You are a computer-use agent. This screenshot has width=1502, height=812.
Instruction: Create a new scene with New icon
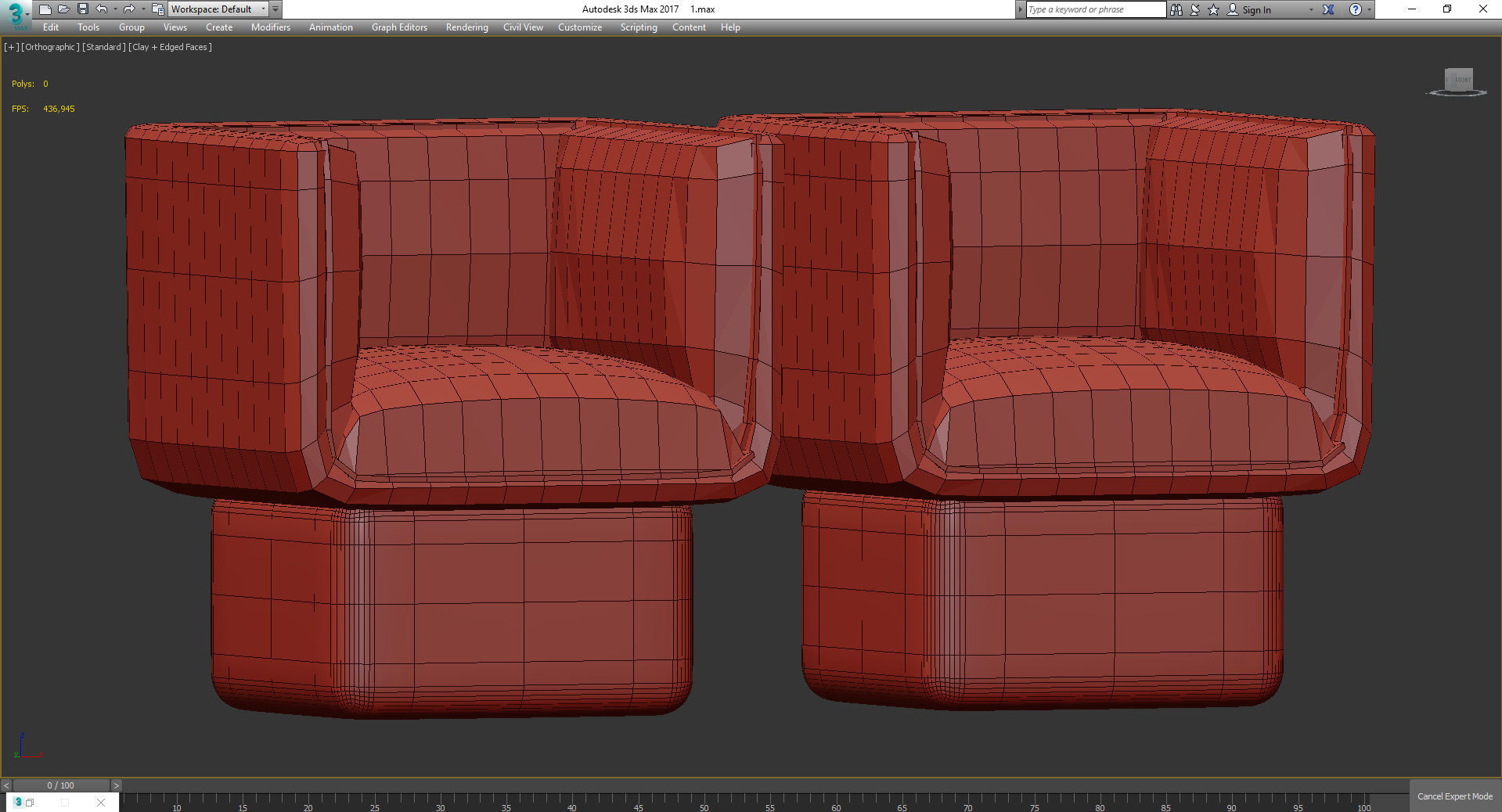[x=45, y=9]
